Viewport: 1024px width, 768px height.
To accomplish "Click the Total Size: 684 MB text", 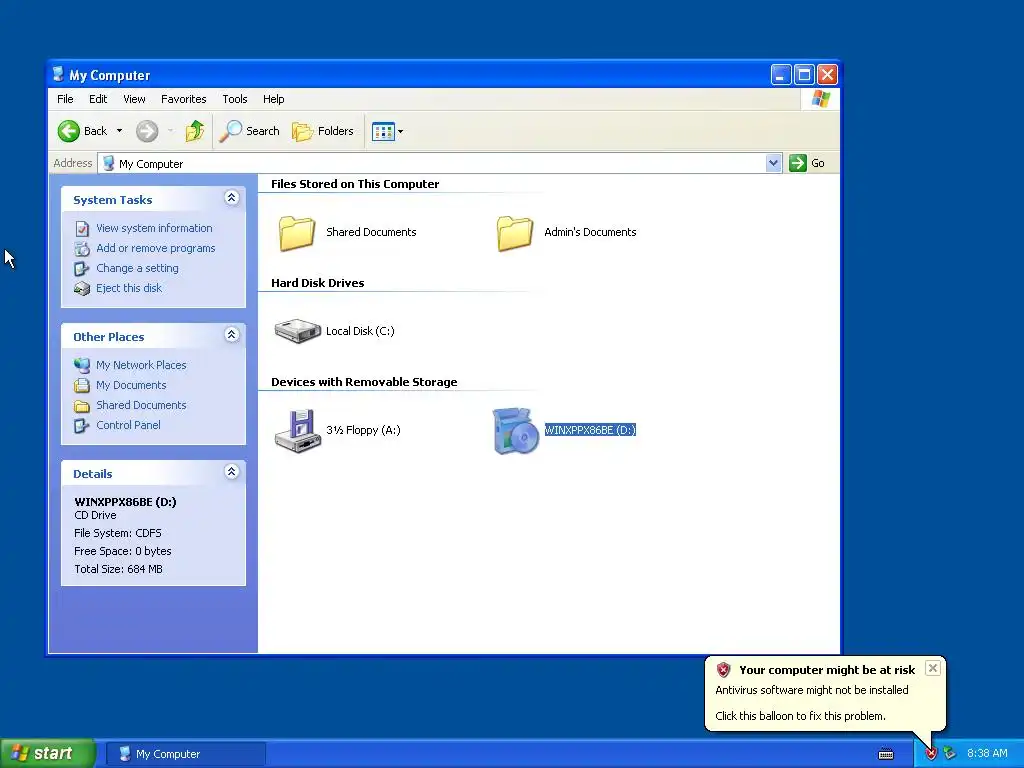I will click(x=118, y=569).
